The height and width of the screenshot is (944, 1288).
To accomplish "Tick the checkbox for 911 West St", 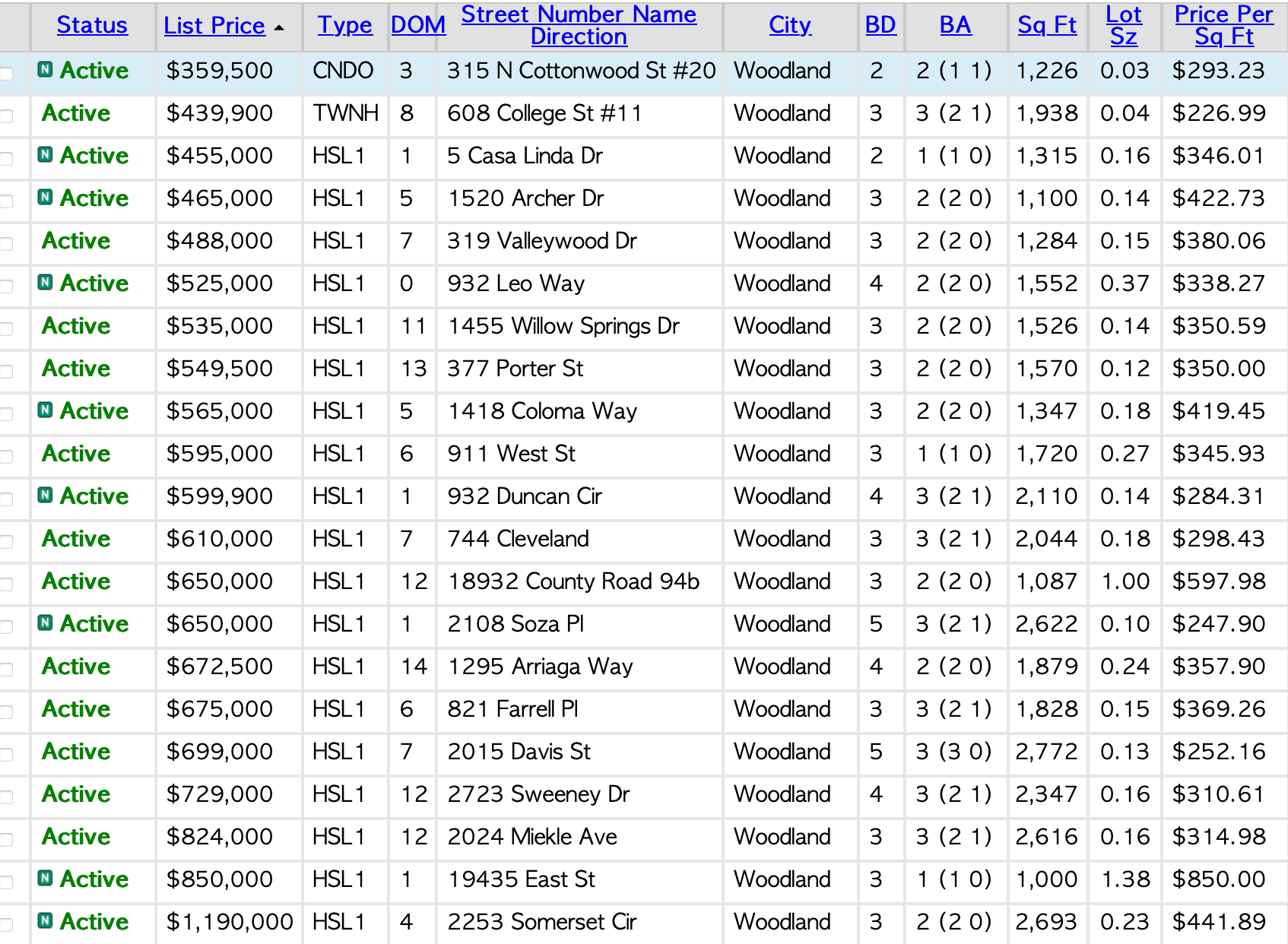I will pos(7,457).
